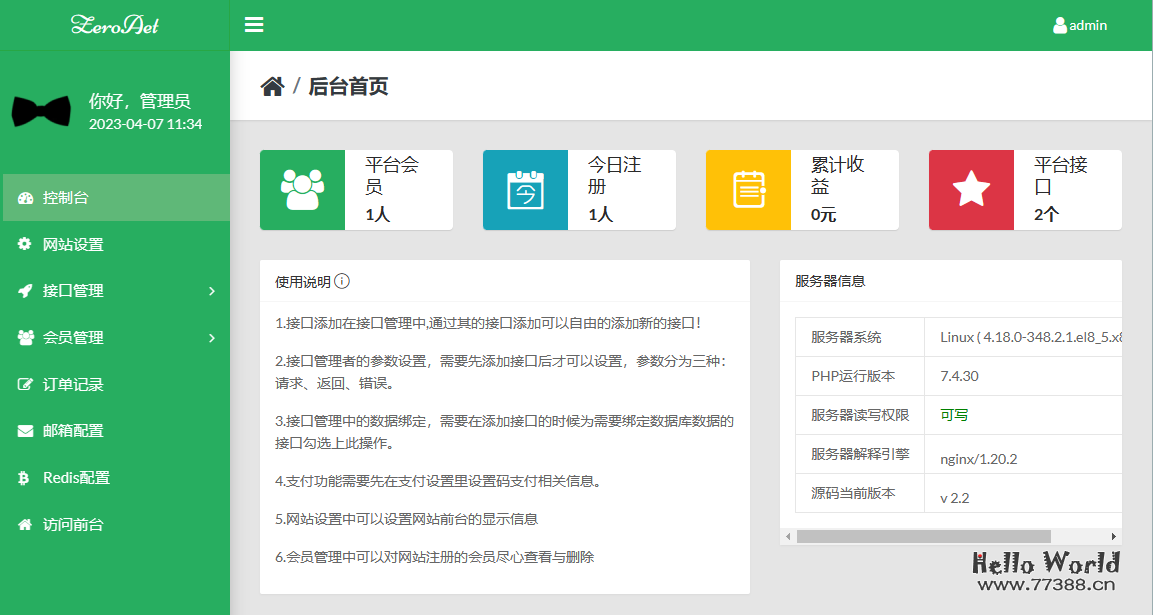Open the 后台首页 breadcrumb home icon

click(272, 86)
